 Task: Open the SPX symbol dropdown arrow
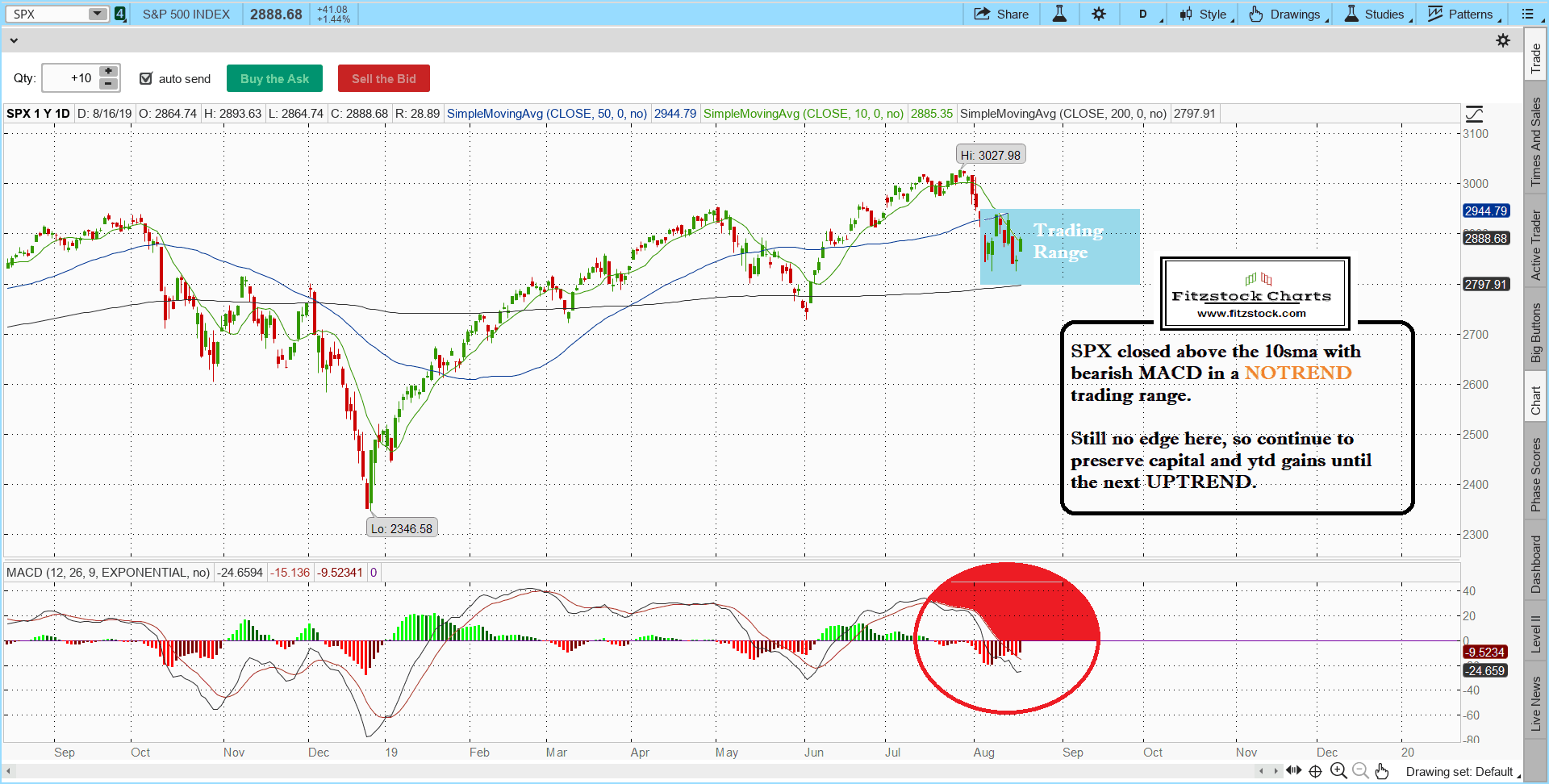(97, 14)
